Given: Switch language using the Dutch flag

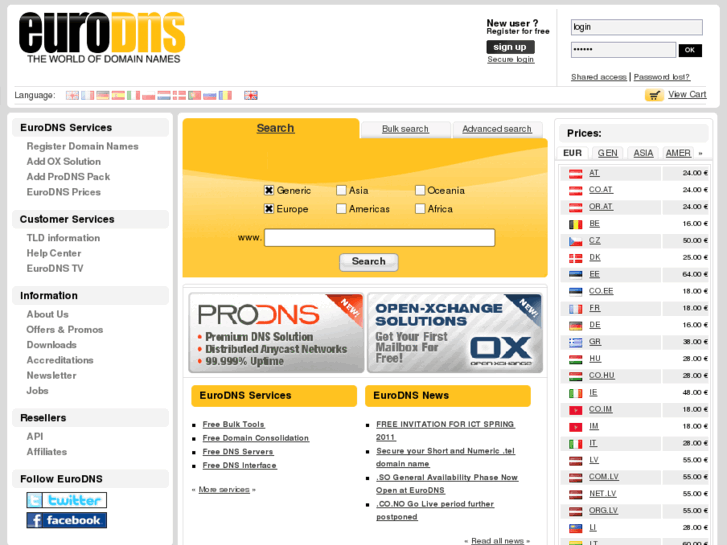Looking at the screenshot, I should click(x=164, y=96).
